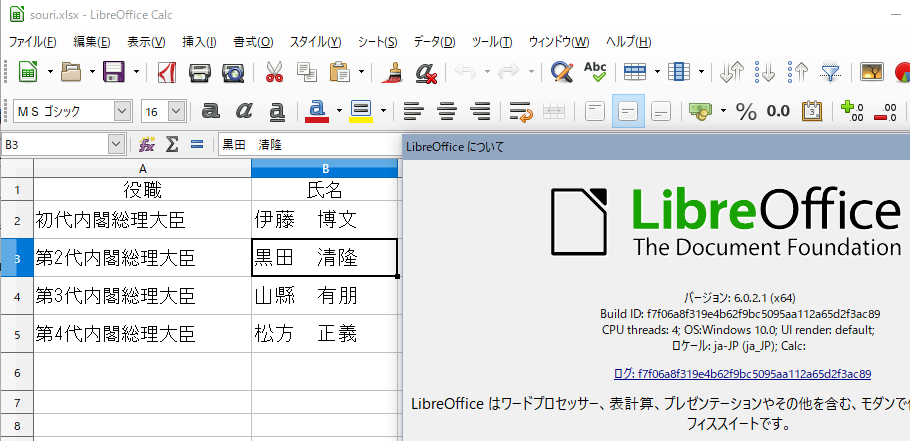
Task: Expand font color dropdown arrow
Action: (x=339, y=111)
